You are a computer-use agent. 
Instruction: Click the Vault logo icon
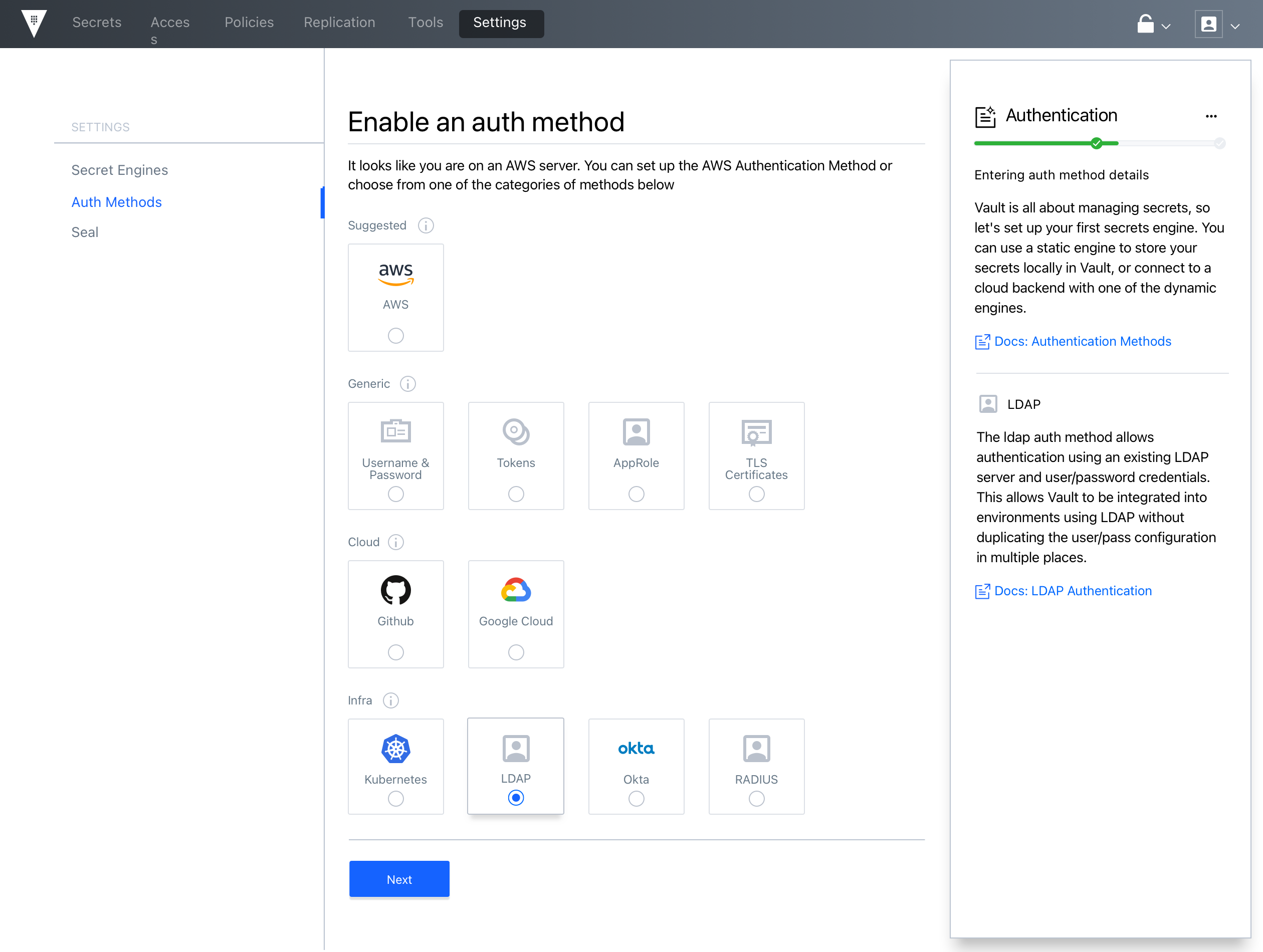click(34, 24)
